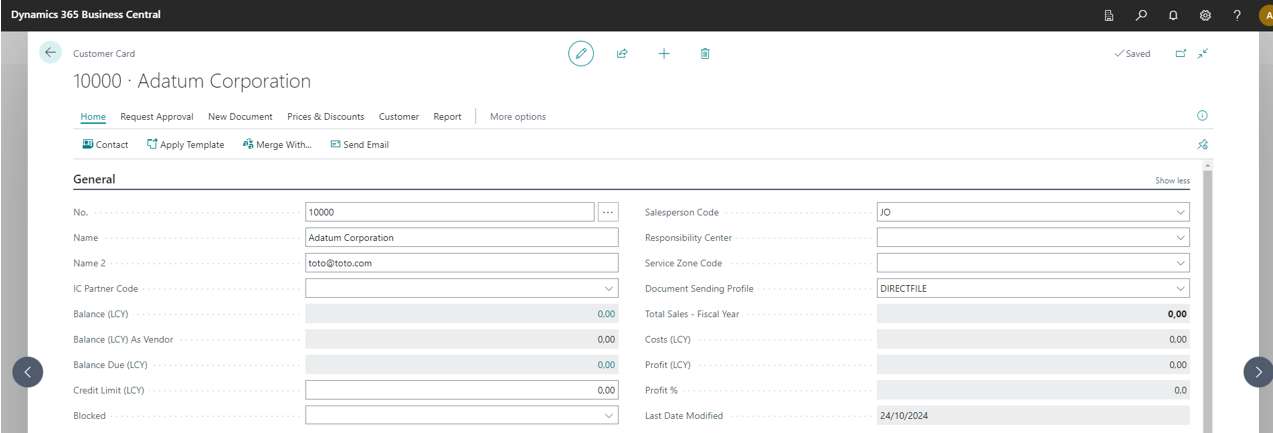The height and width of the screenshot is (433, 1273).
Task: Click the pencil edit icon
Action: click(x=581, y=54)
